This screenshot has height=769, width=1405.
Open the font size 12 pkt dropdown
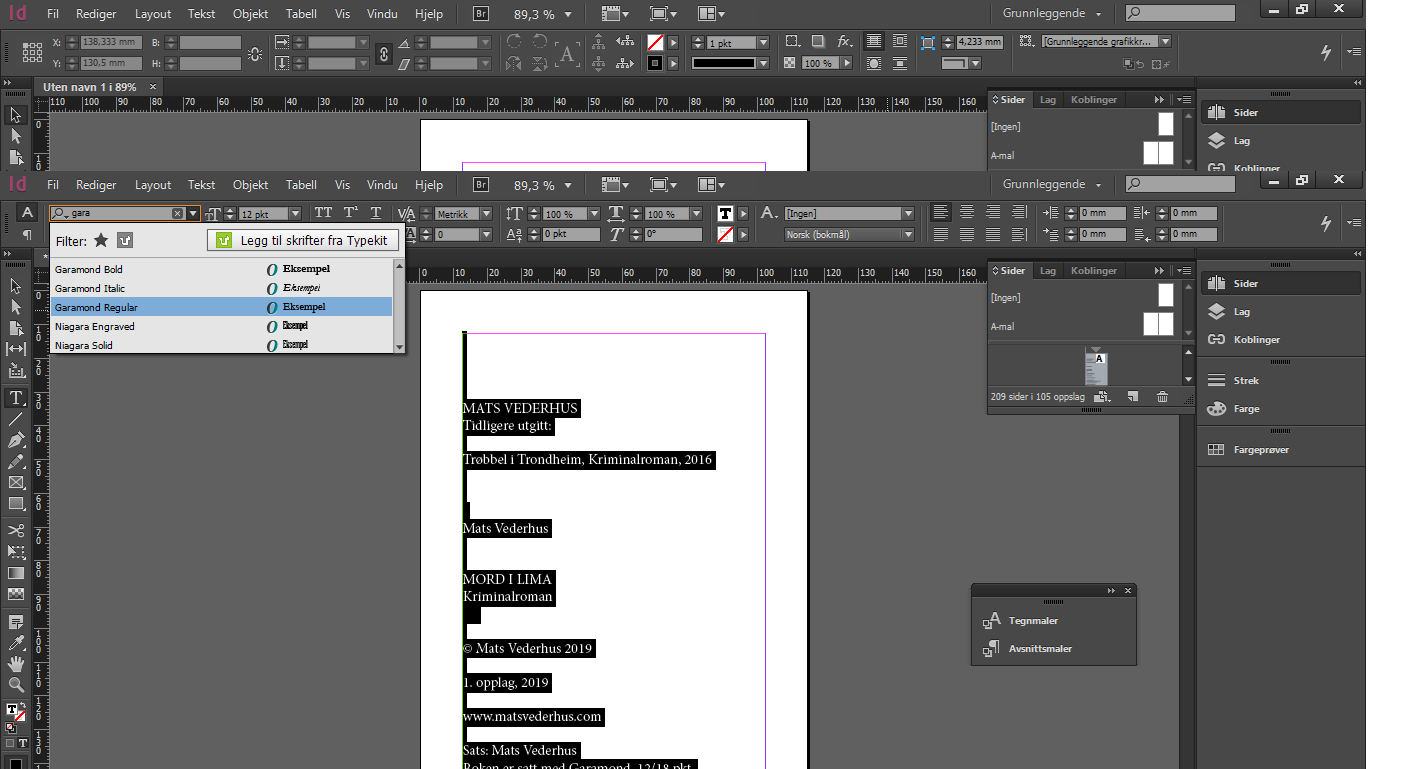[295, 214]
